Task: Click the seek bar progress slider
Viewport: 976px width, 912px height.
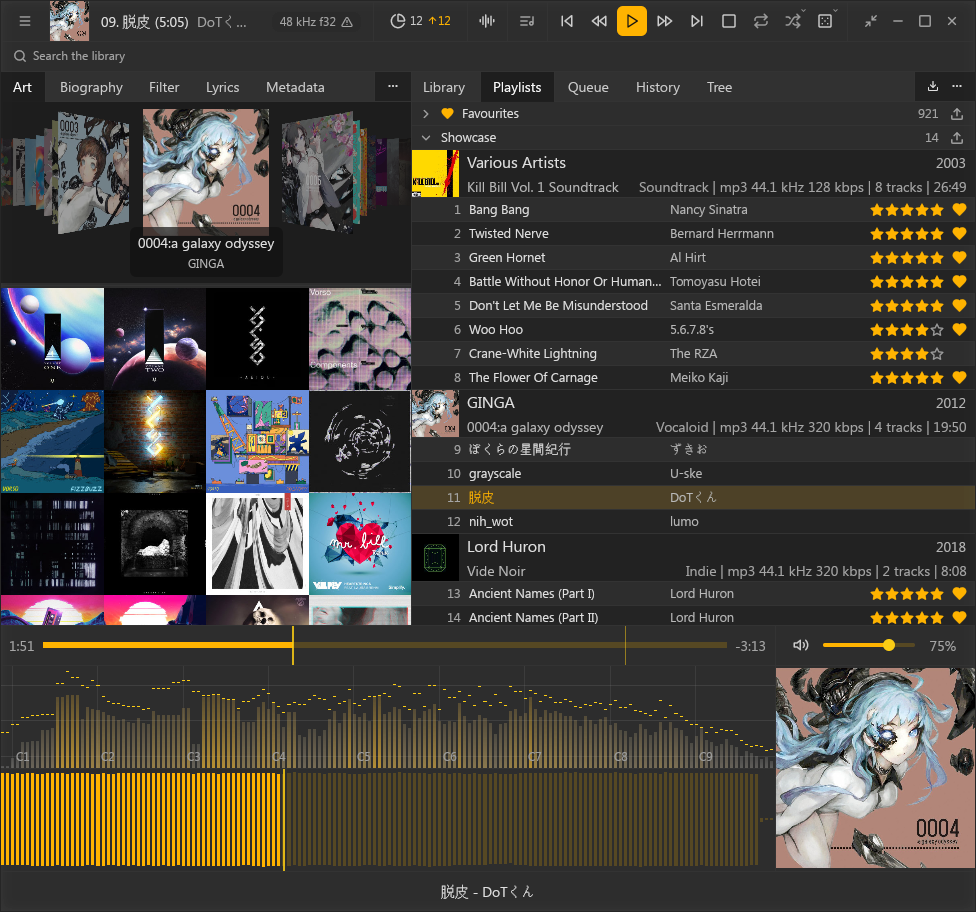Action: coord(385,646)
